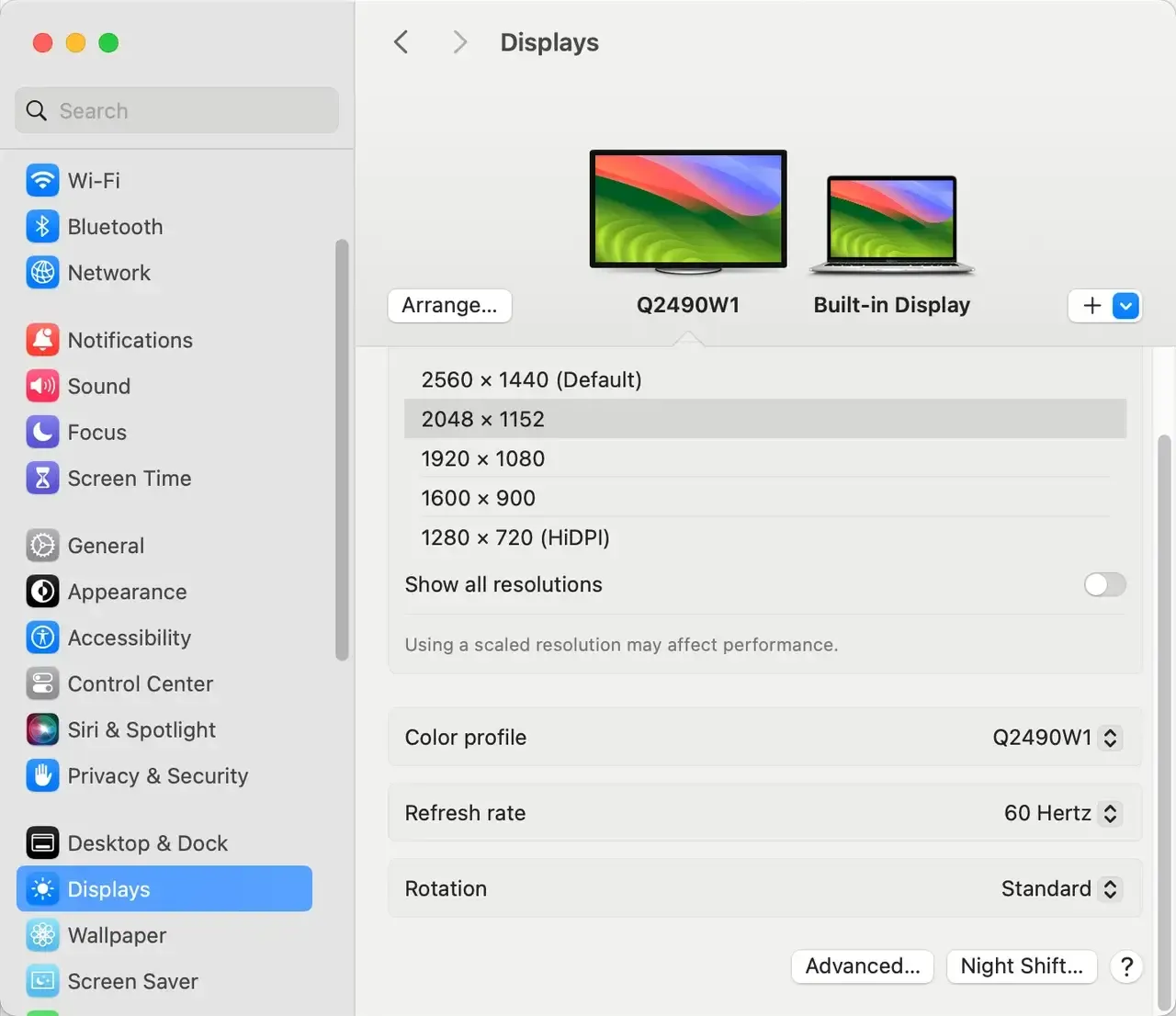
Task: Select the Built-in Display label
Action: 891,305
